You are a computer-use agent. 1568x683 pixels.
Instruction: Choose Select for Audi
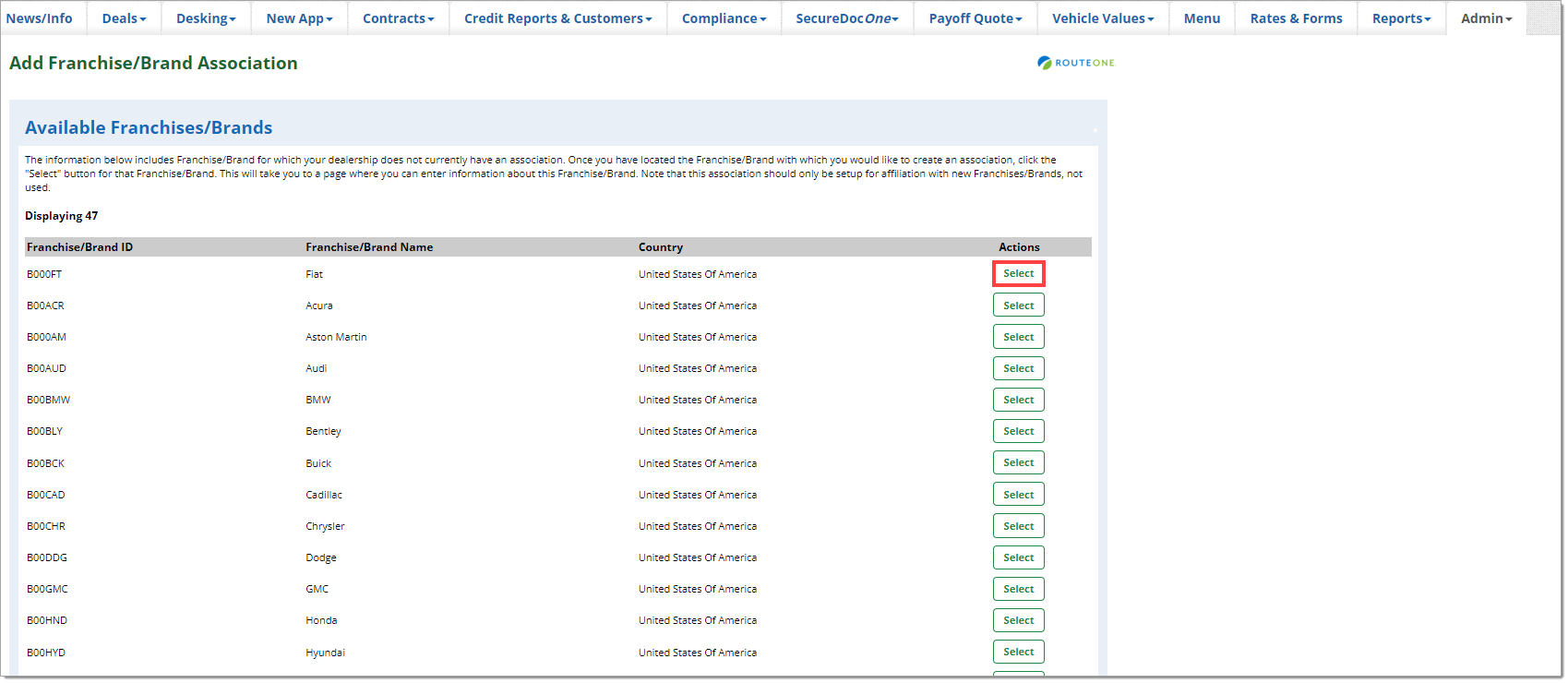coord(1018,368)
